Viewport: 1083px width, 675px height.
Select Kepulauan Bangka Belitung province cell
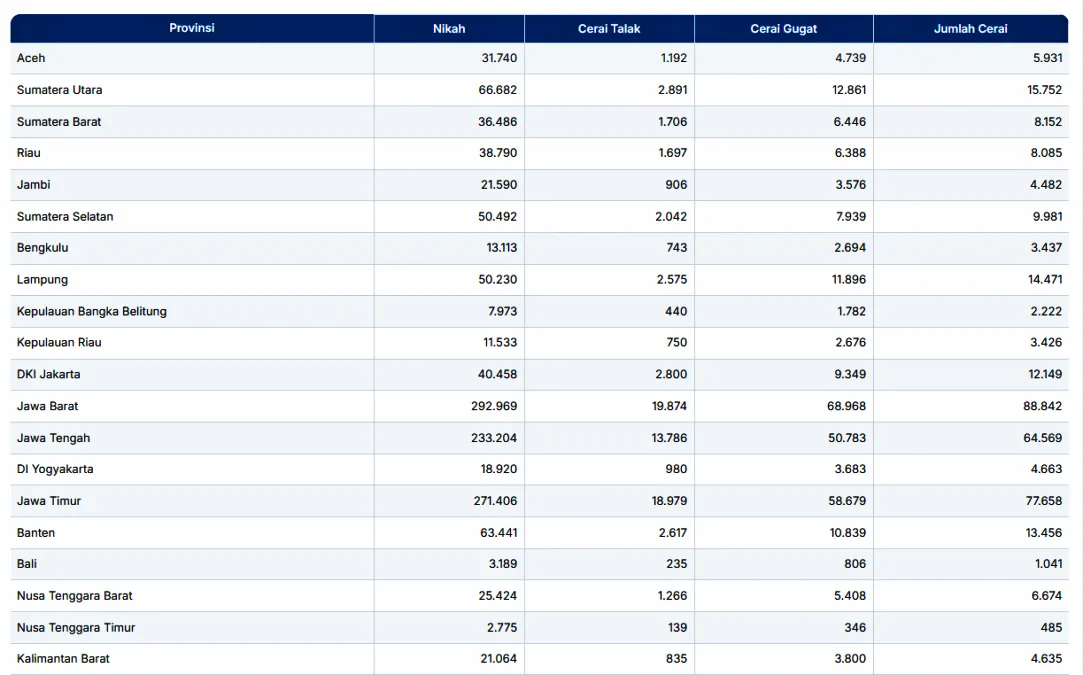click(91, 311)
